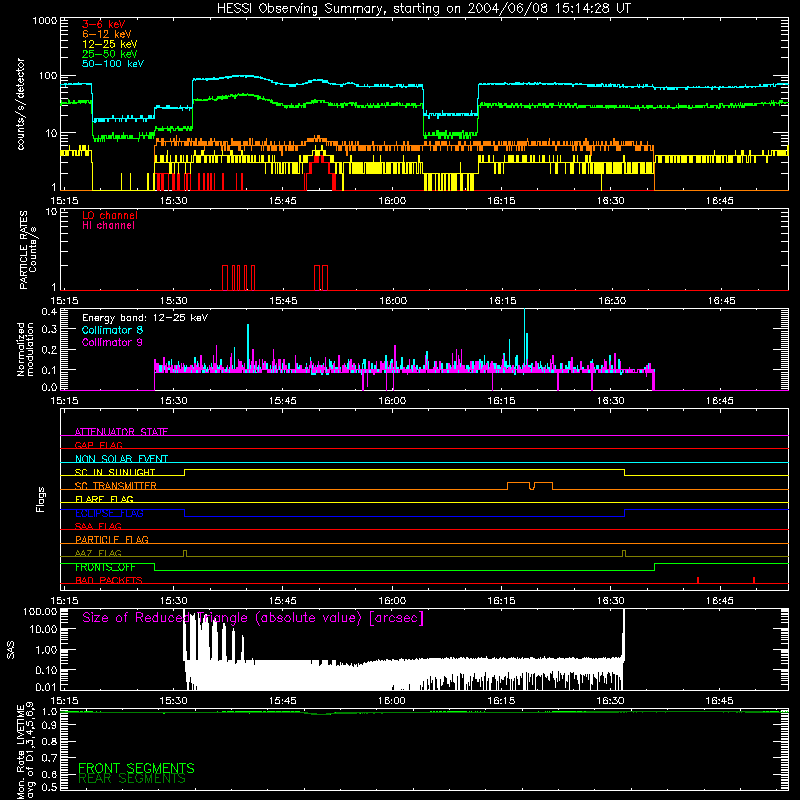Click the red 3-6 keV bump near 15:50
The image size is (800, 800).
320,172
